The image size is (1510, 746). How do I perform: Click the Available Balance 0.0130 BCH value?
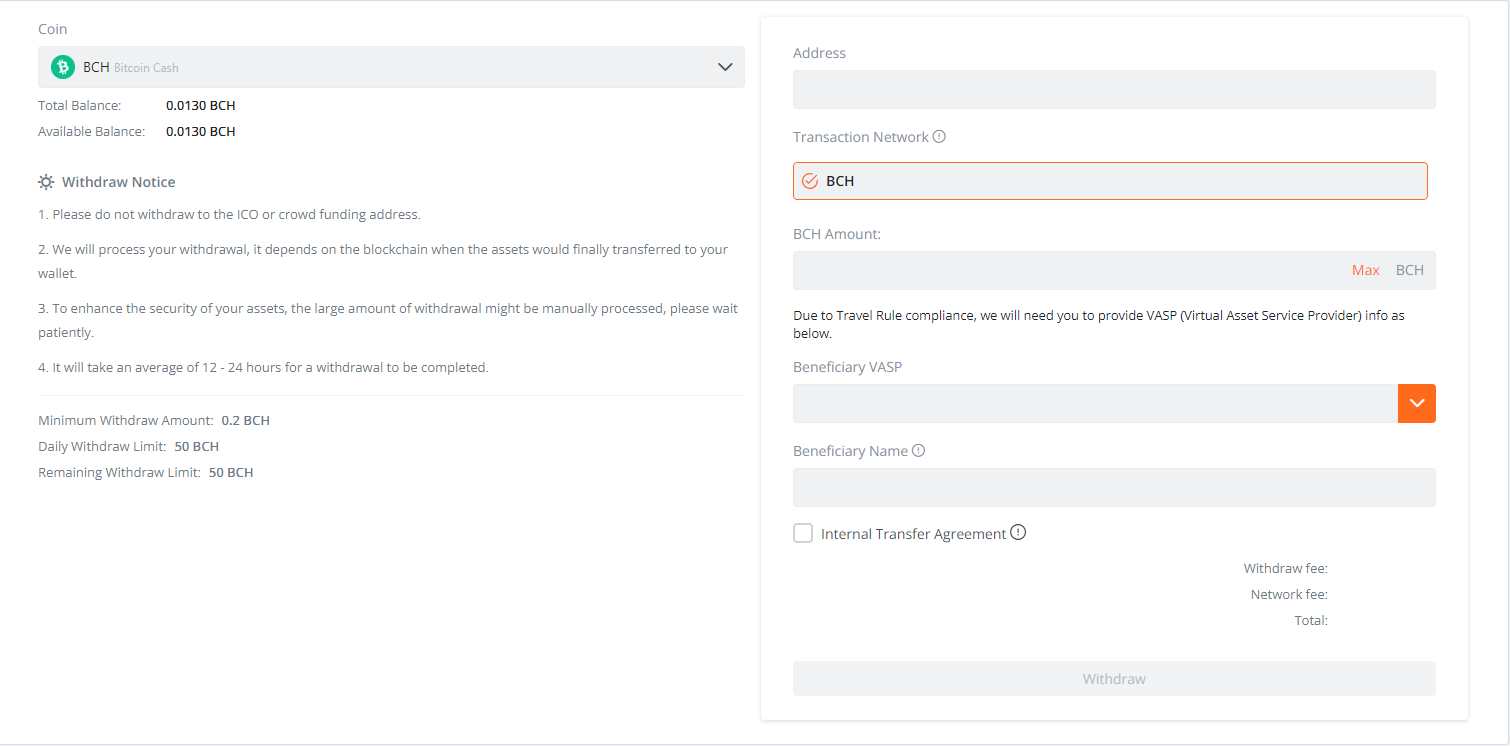(x=201, y=131)
